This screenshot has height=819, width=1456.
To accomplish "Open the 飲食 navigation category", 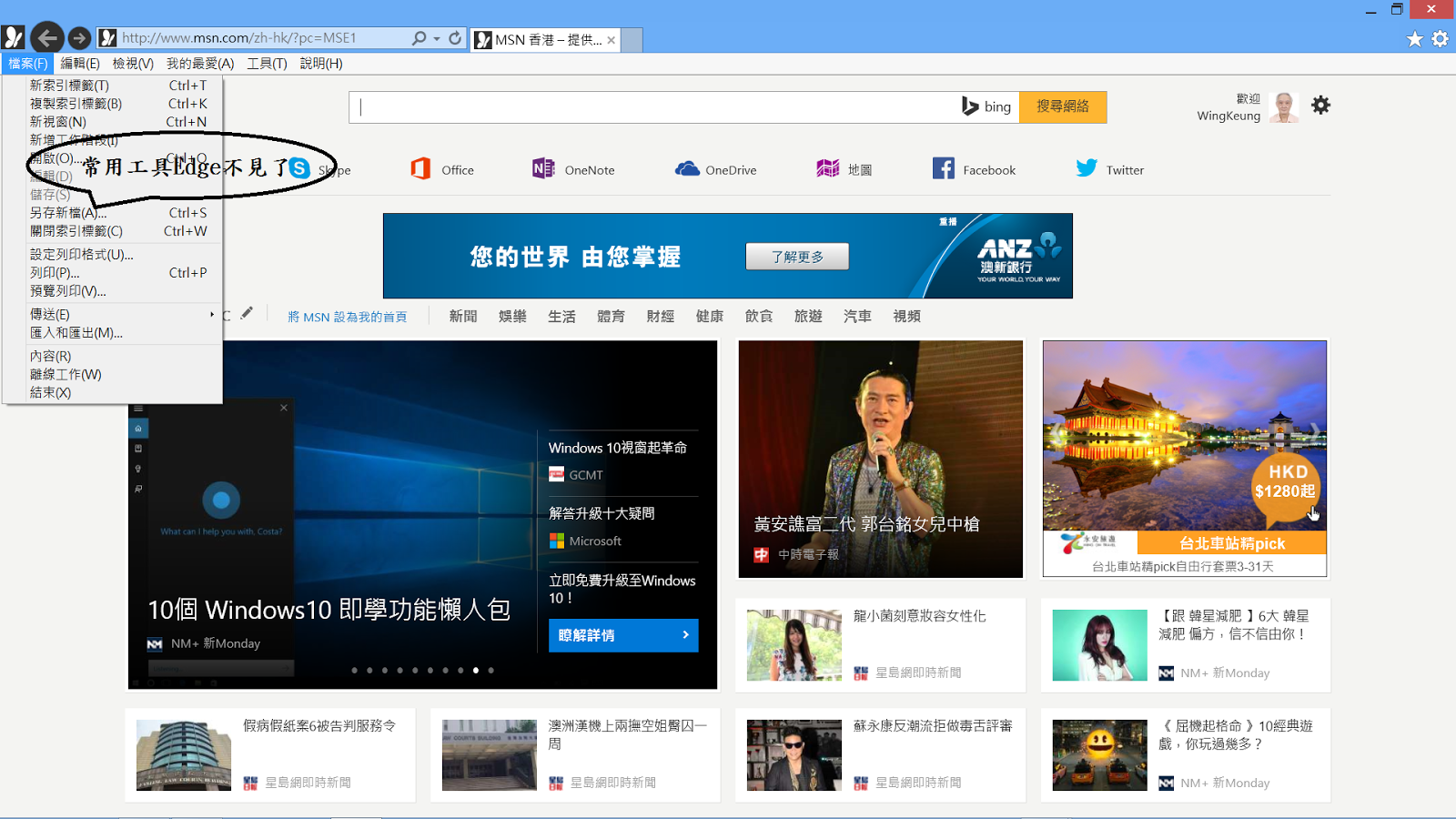I will coord(759,316).
